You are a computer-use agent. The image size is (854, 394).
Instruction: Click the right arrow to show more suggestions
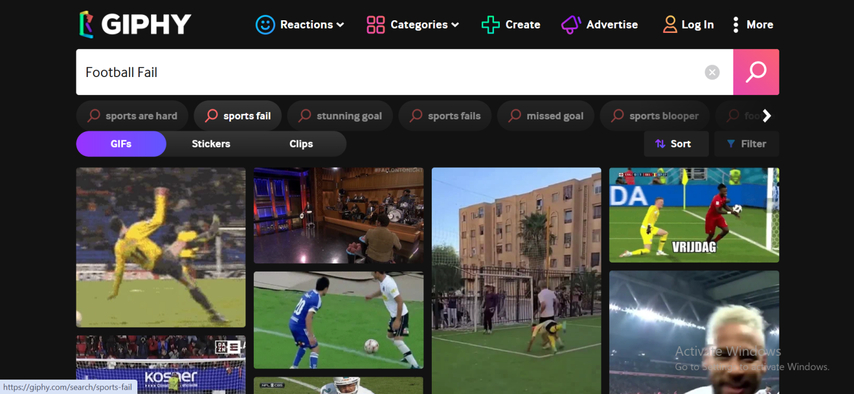pos(767,116)
